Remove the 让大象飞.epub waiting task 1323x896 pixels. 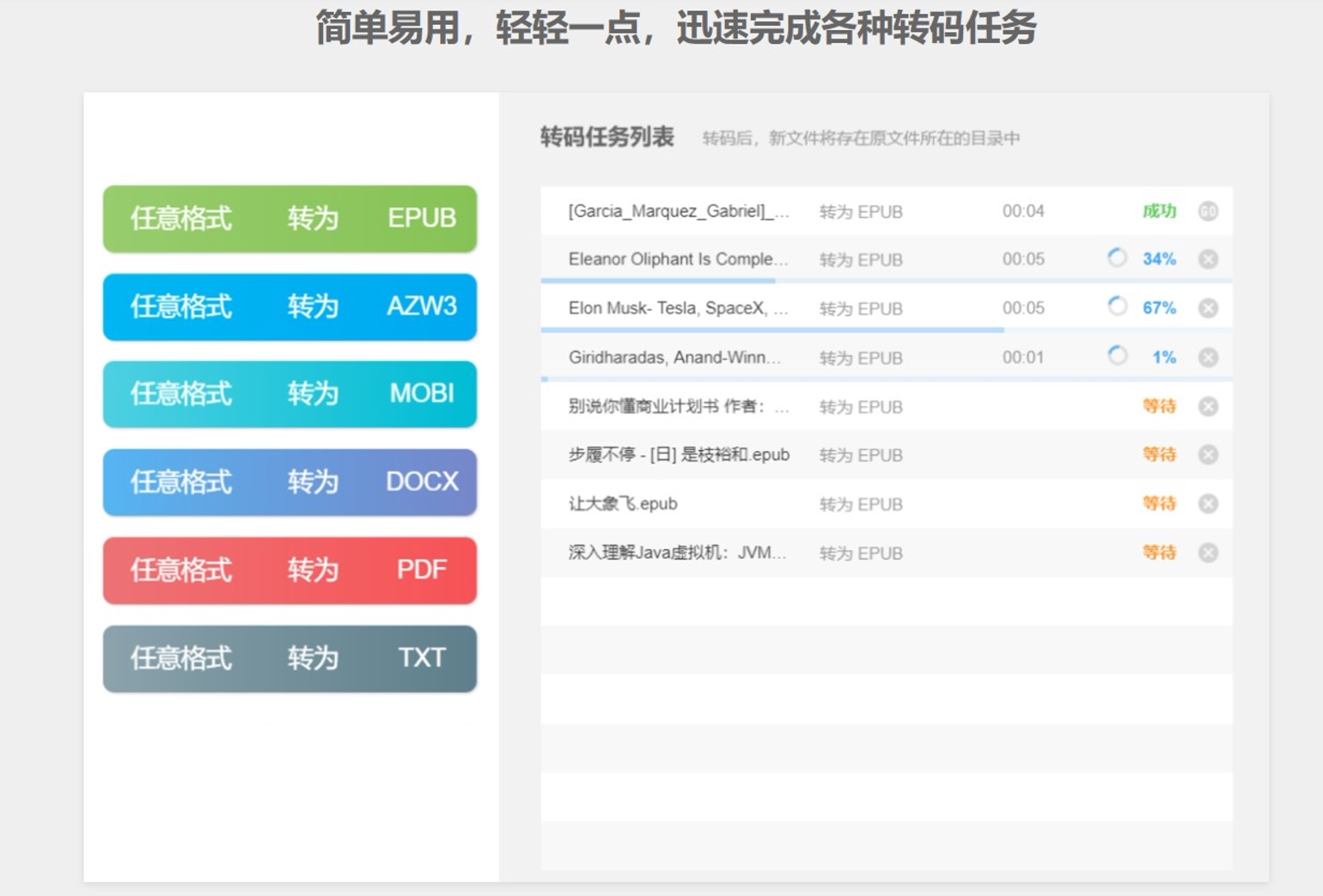click(1208, 503)
